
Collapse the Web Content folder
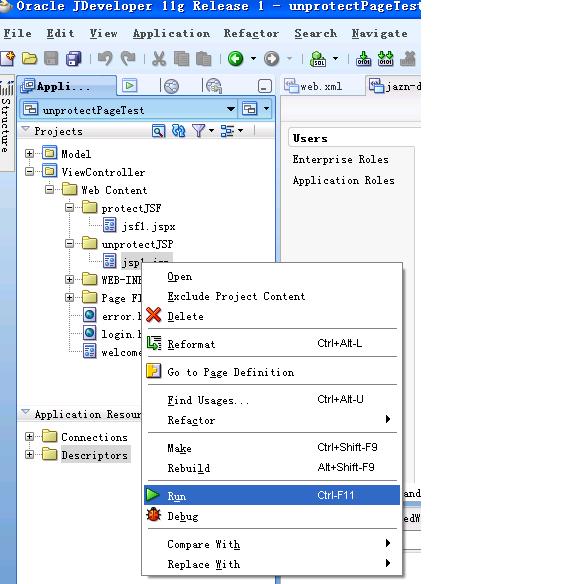[x=49, y=189]
